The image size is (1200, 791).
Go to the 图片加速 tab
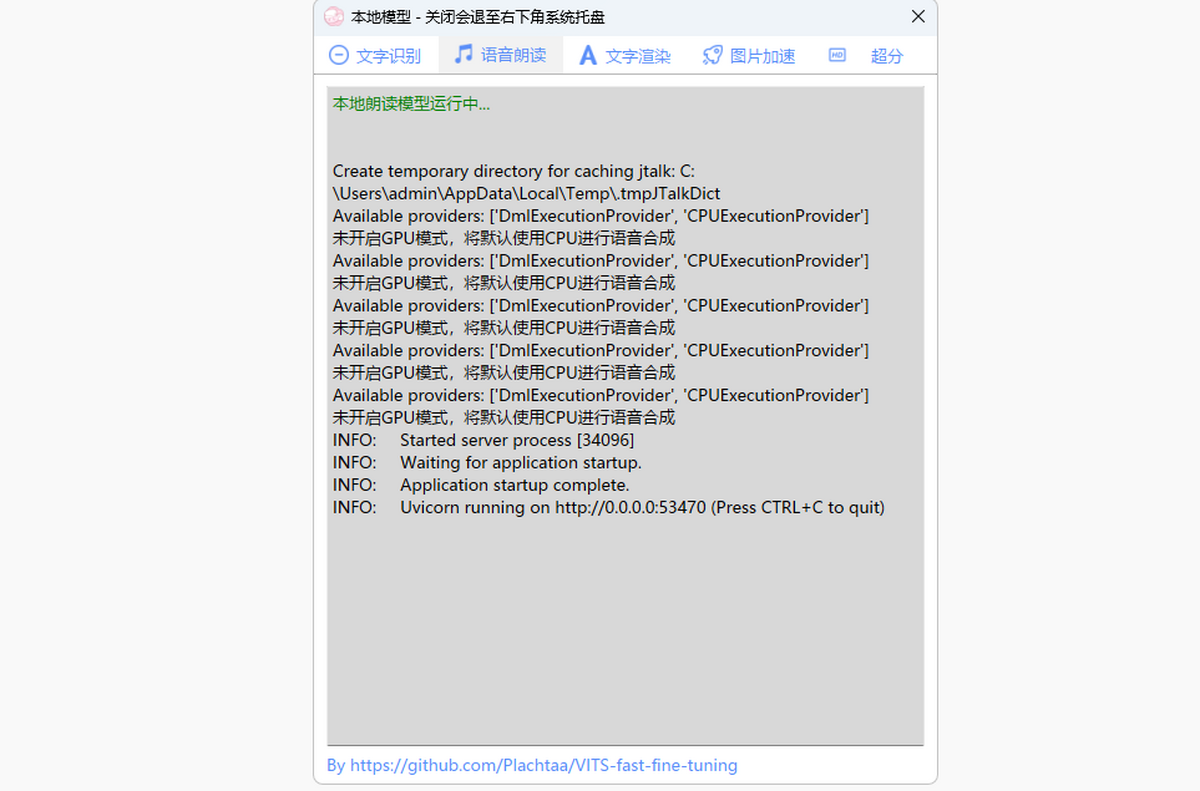click(x=762, y=56)
